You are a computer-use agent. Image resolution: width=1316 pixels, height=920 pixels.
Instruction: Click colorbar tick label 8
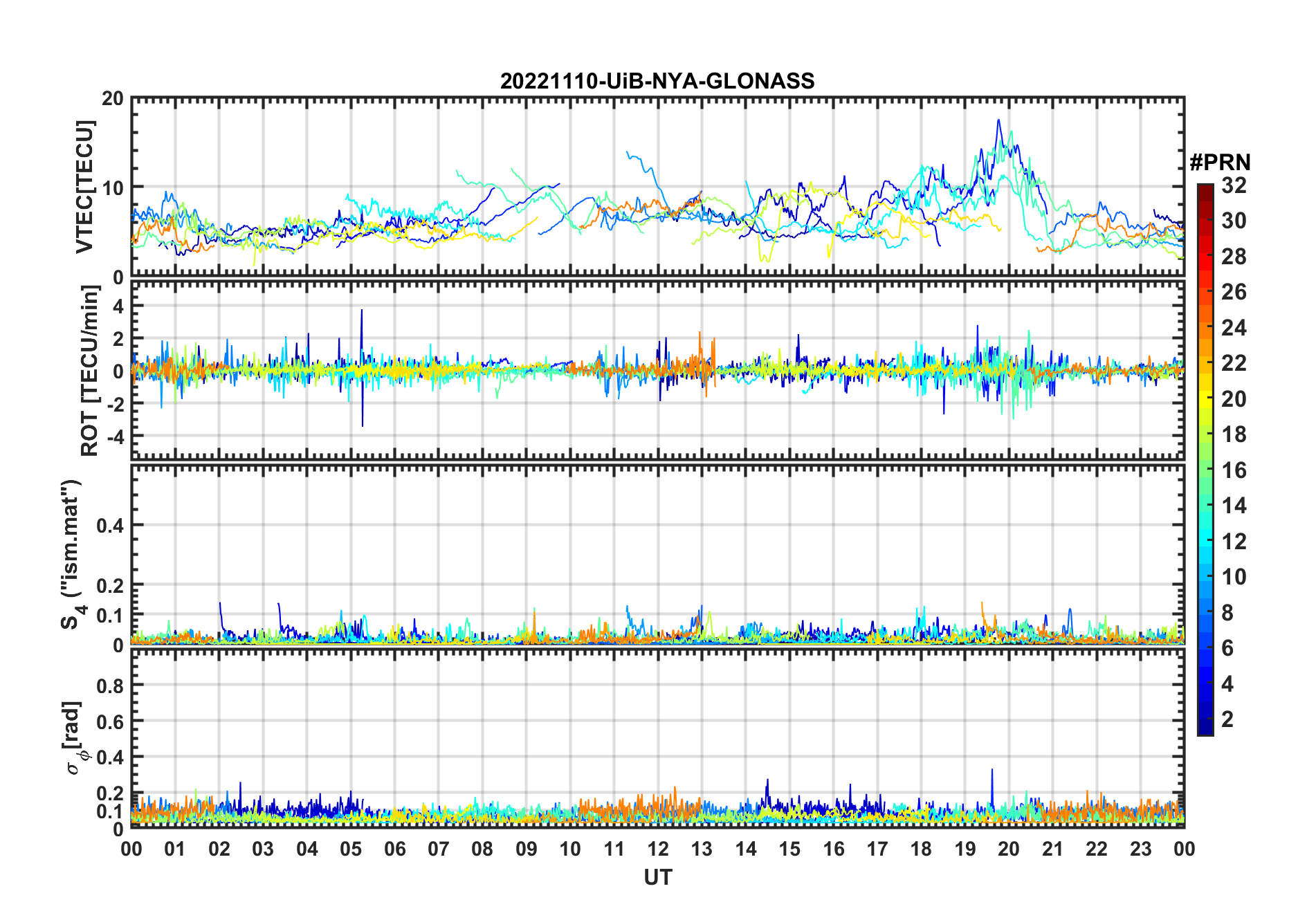point(1227,613)
